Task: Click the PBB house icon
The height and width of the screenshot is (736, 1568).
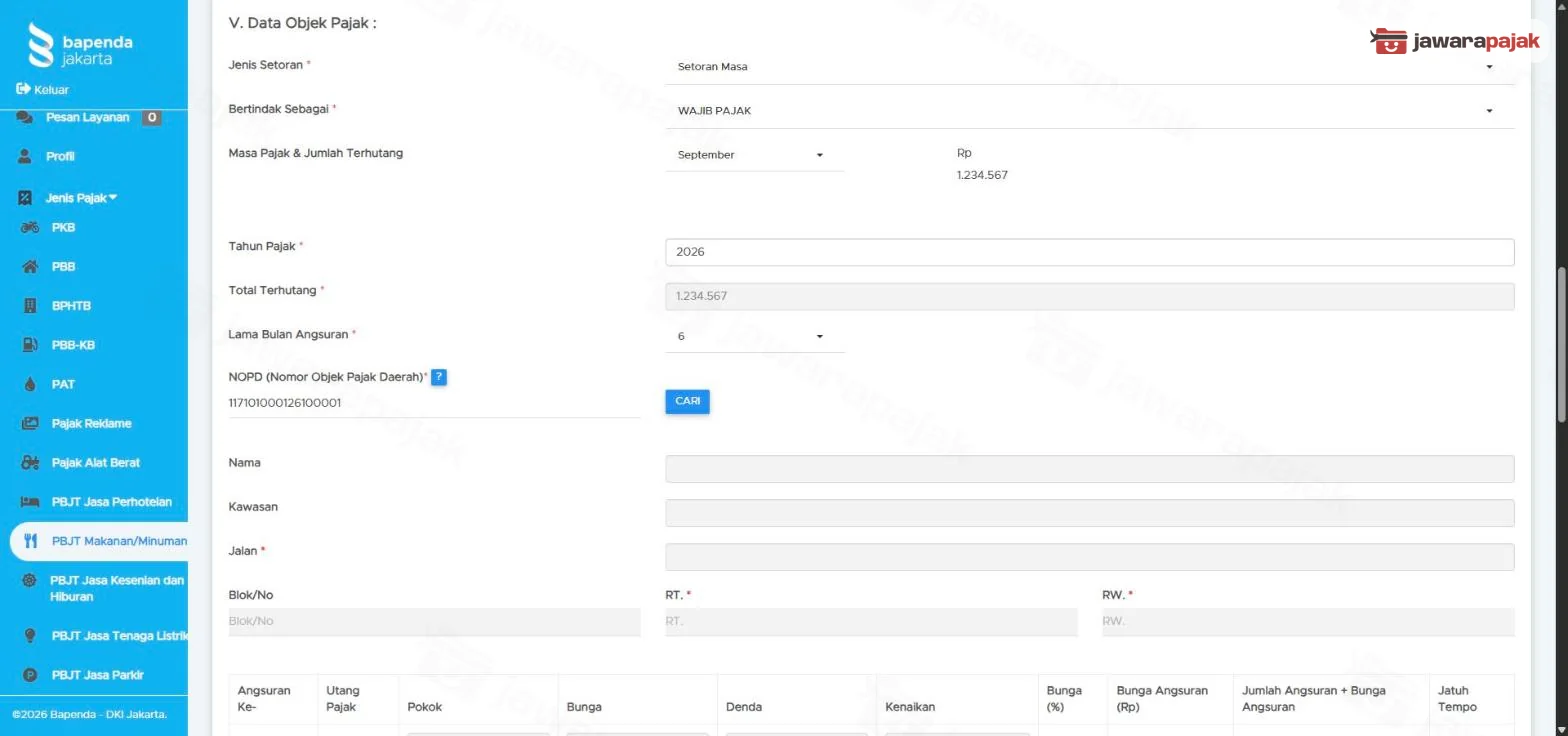Action: click(x=30, y=267)
